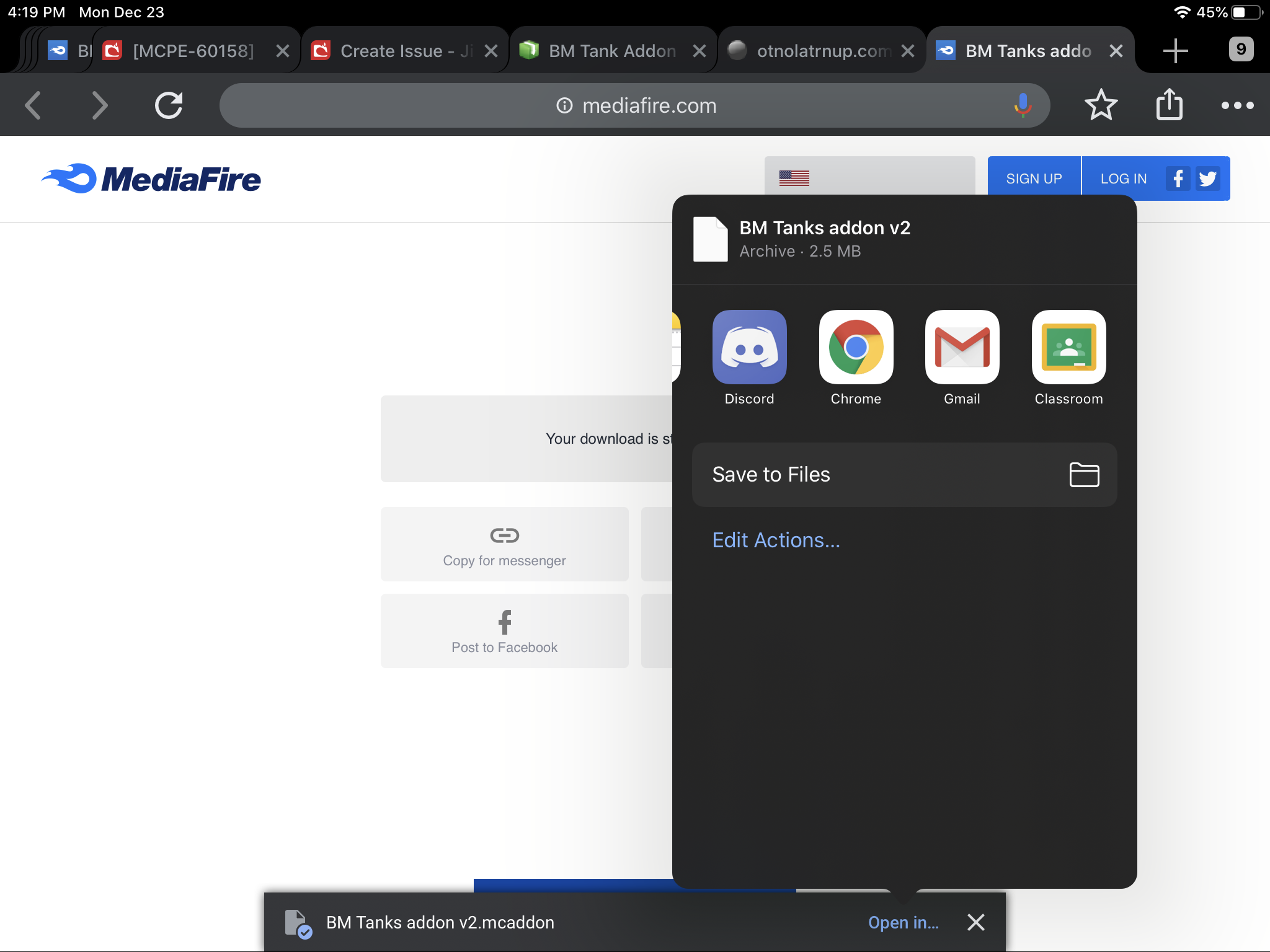
Task: Click Copy for messenger button
Action: tap(504, 544)
